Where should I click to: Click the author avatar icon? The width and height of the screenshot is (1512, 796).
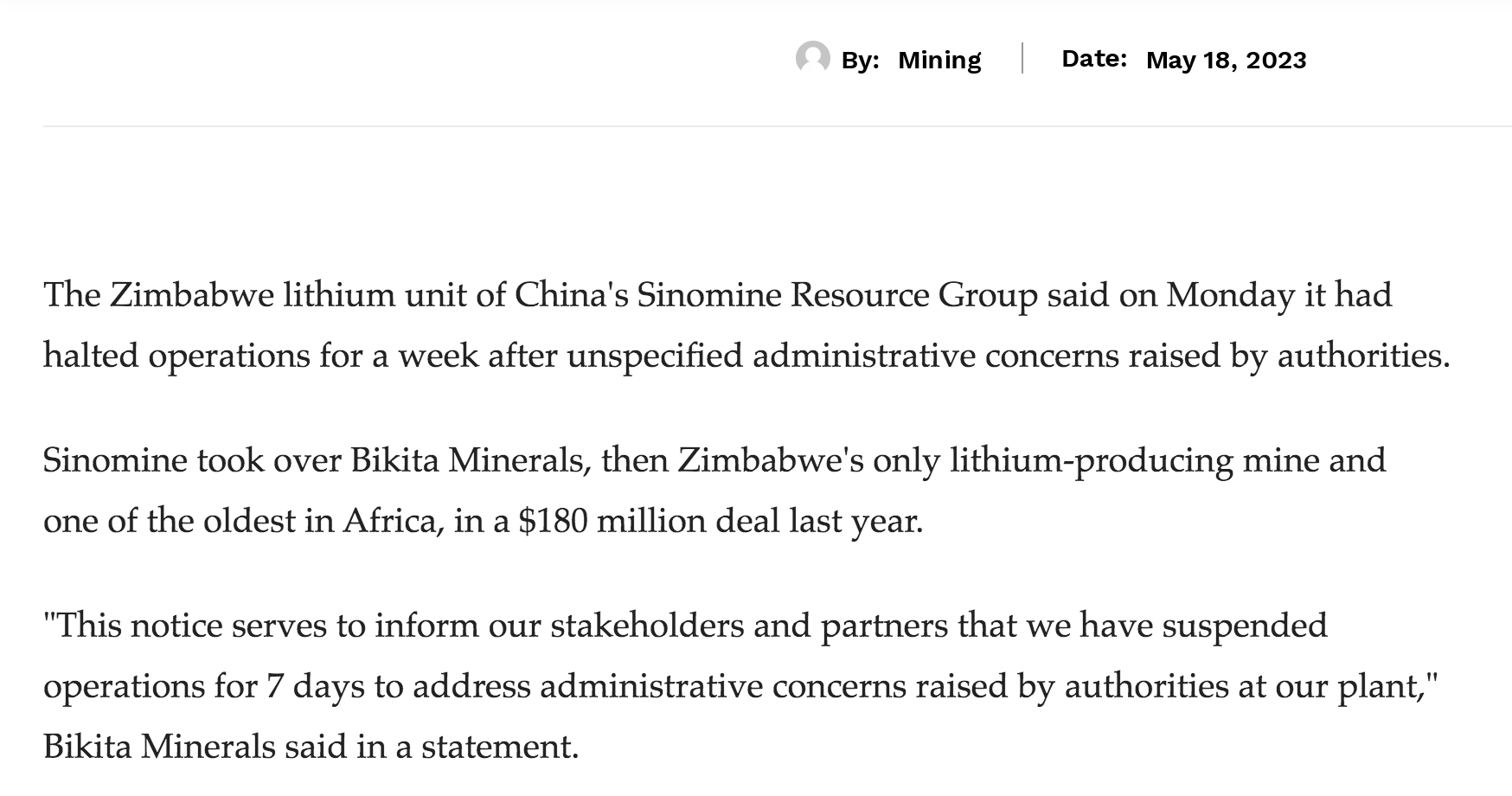[812, 58]
